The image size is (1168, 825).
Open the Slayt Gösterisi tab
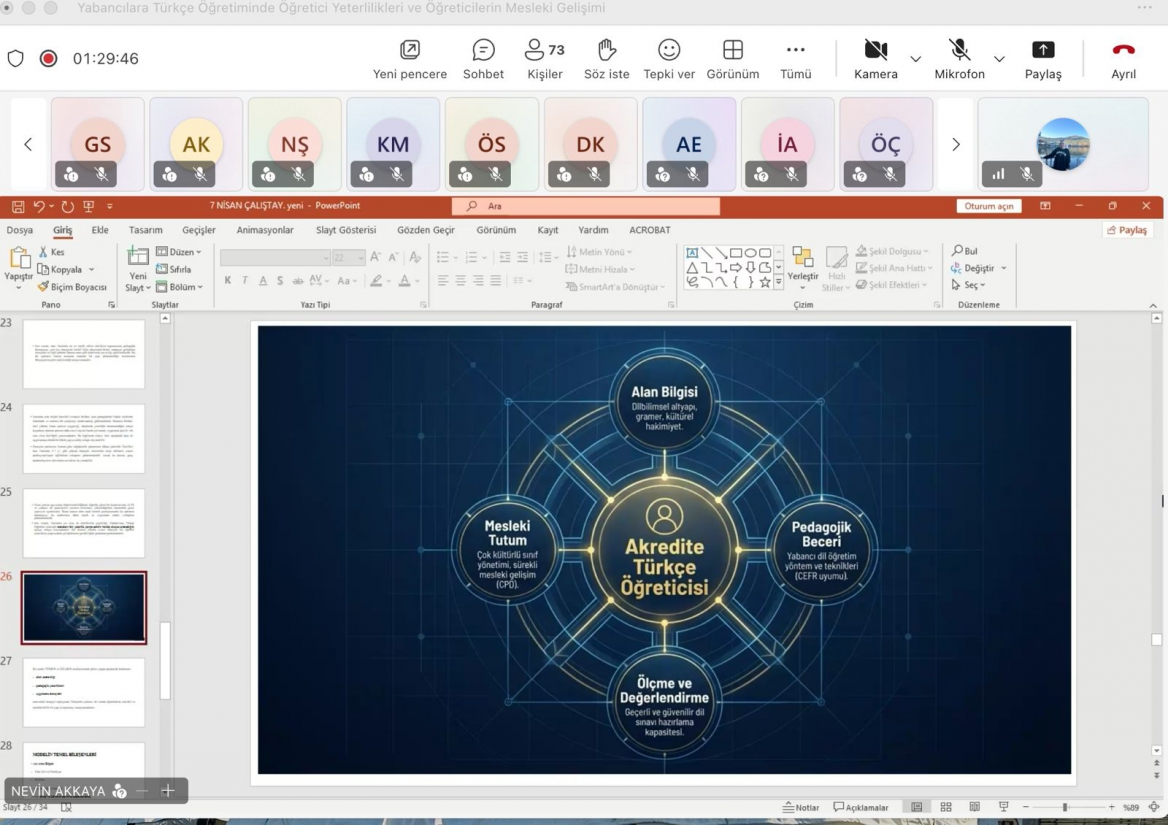pyautogui.click(x=346, y=230)
